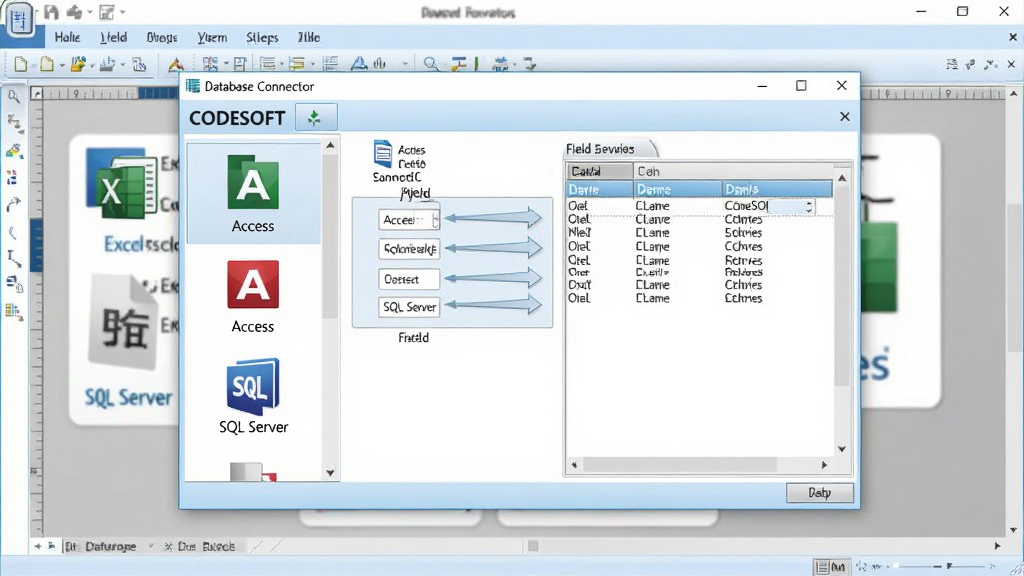Click the curved arrow tool in left toolbar
This screenshot has width=1024, height=576.
tap(14, 204)
